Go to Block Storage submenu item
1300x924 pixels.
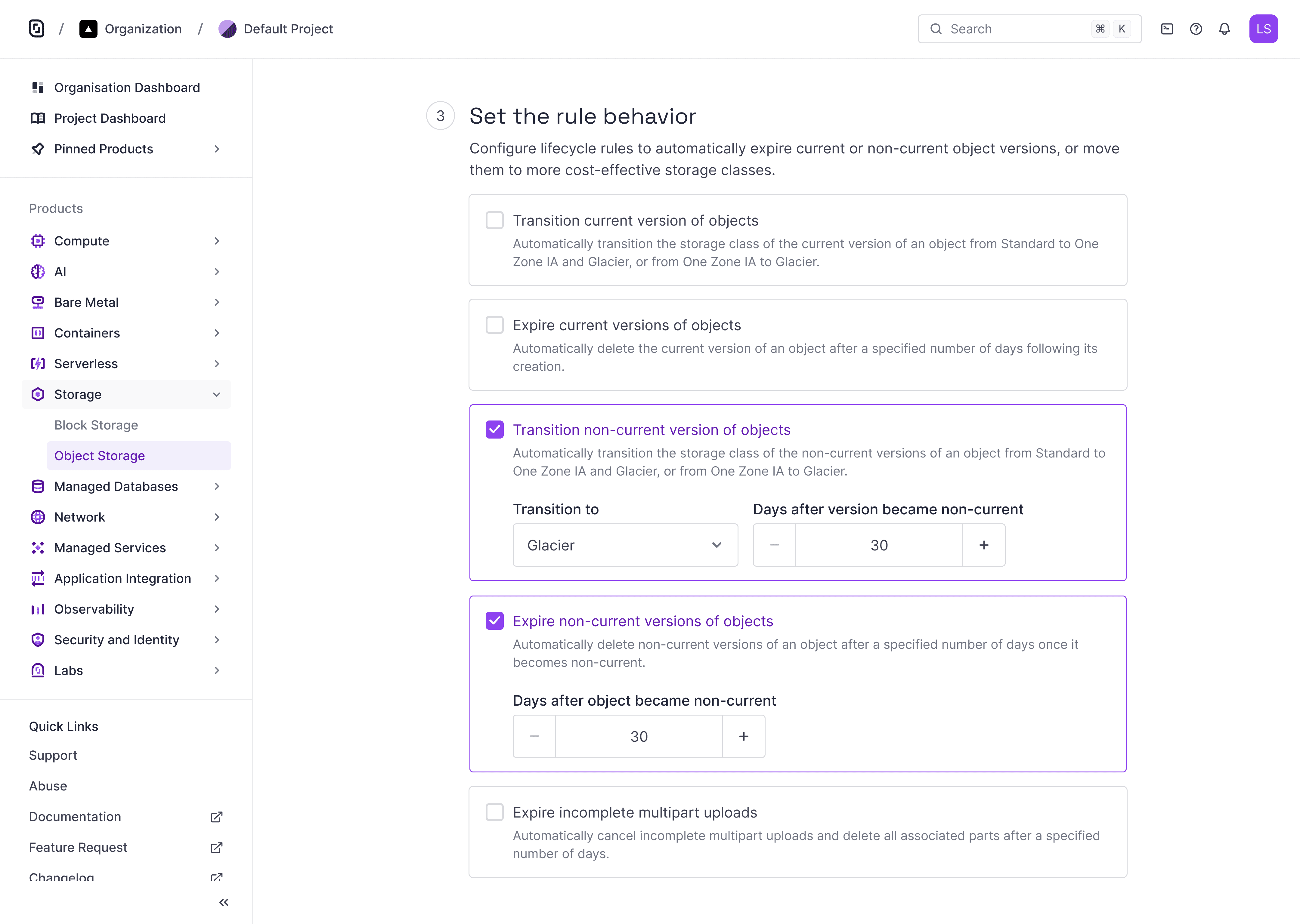tap(96, 426)
